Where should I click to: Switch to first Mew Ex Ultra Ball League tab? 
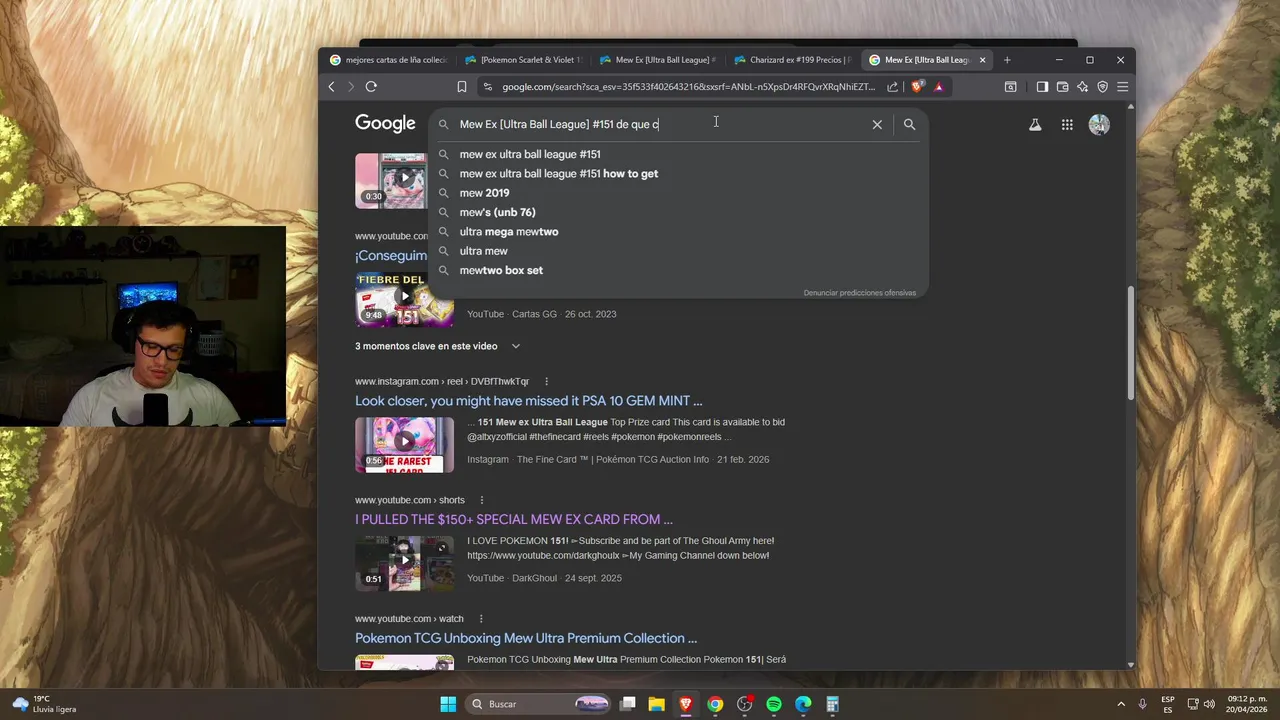click(x=658, y=60)
